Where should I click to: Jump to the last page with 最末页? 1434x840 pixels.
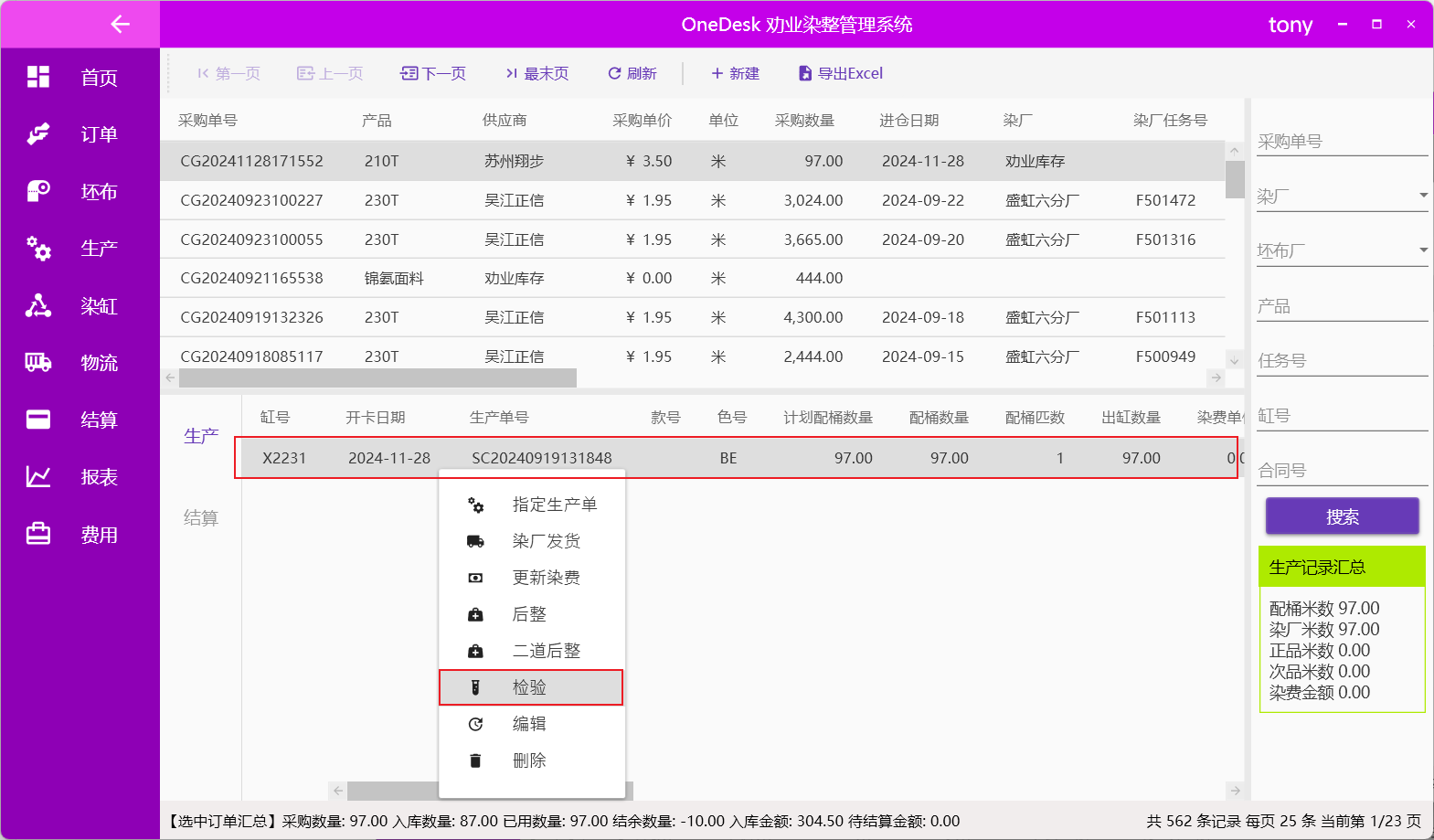pyautogui.click(x=537, y=73)
